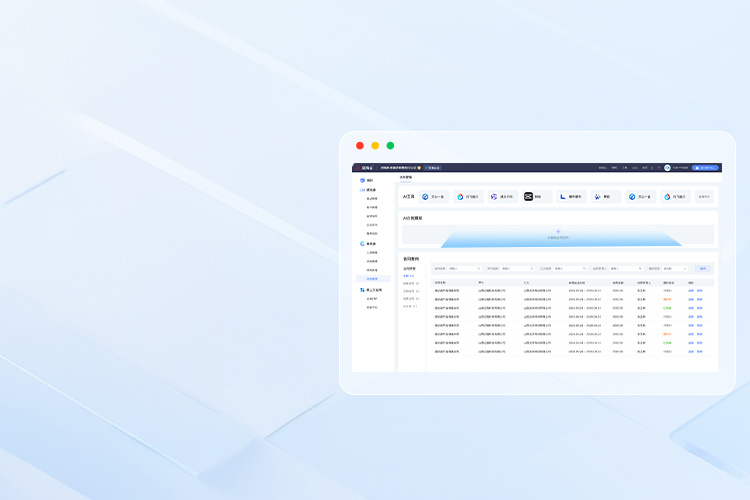Click the plus icon in the AI upload area
This screenshot has height=500, width=750.
[558, 231]
